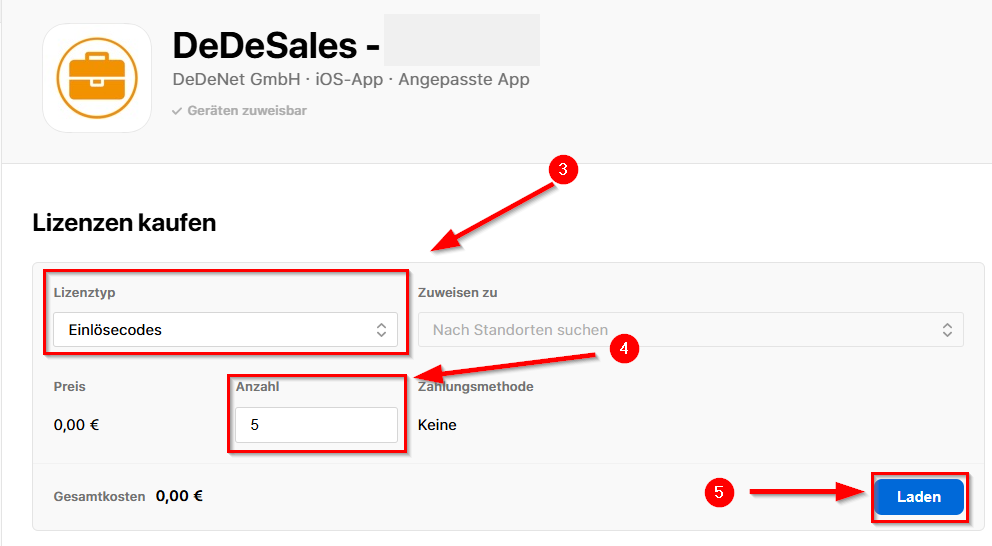
Task: Click the Lizenzen kaufen heading
Action: [124, 222]
